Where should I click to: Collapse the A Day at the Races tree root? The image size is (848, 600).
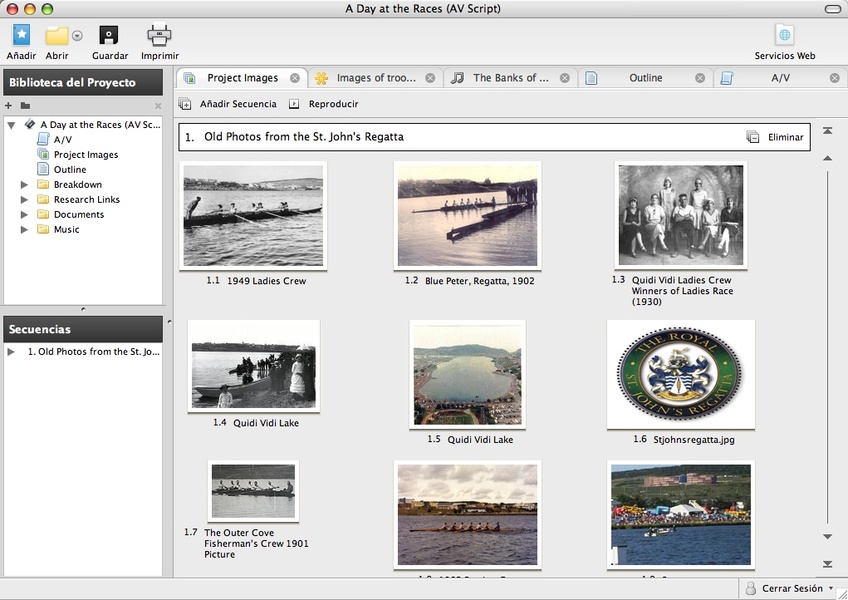tap(11, 125)
